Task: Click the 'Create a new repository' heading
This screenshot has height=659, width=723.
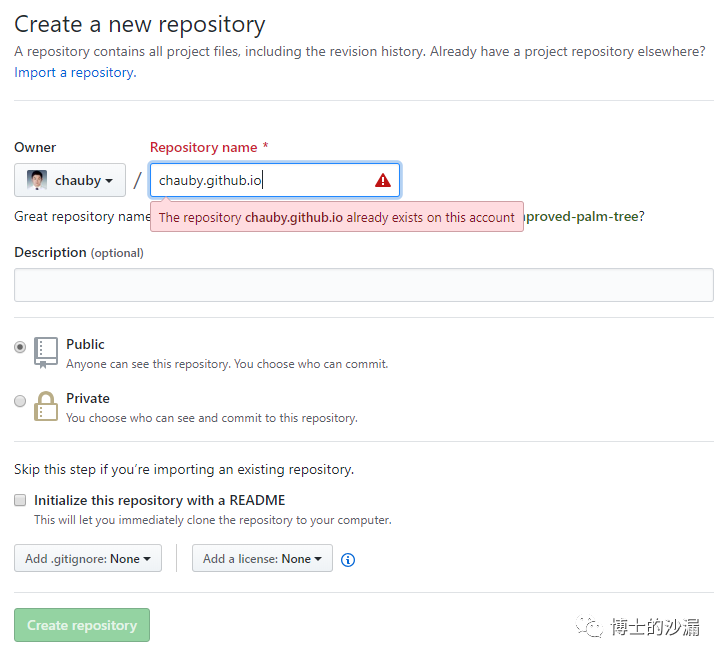Action: 140,24
